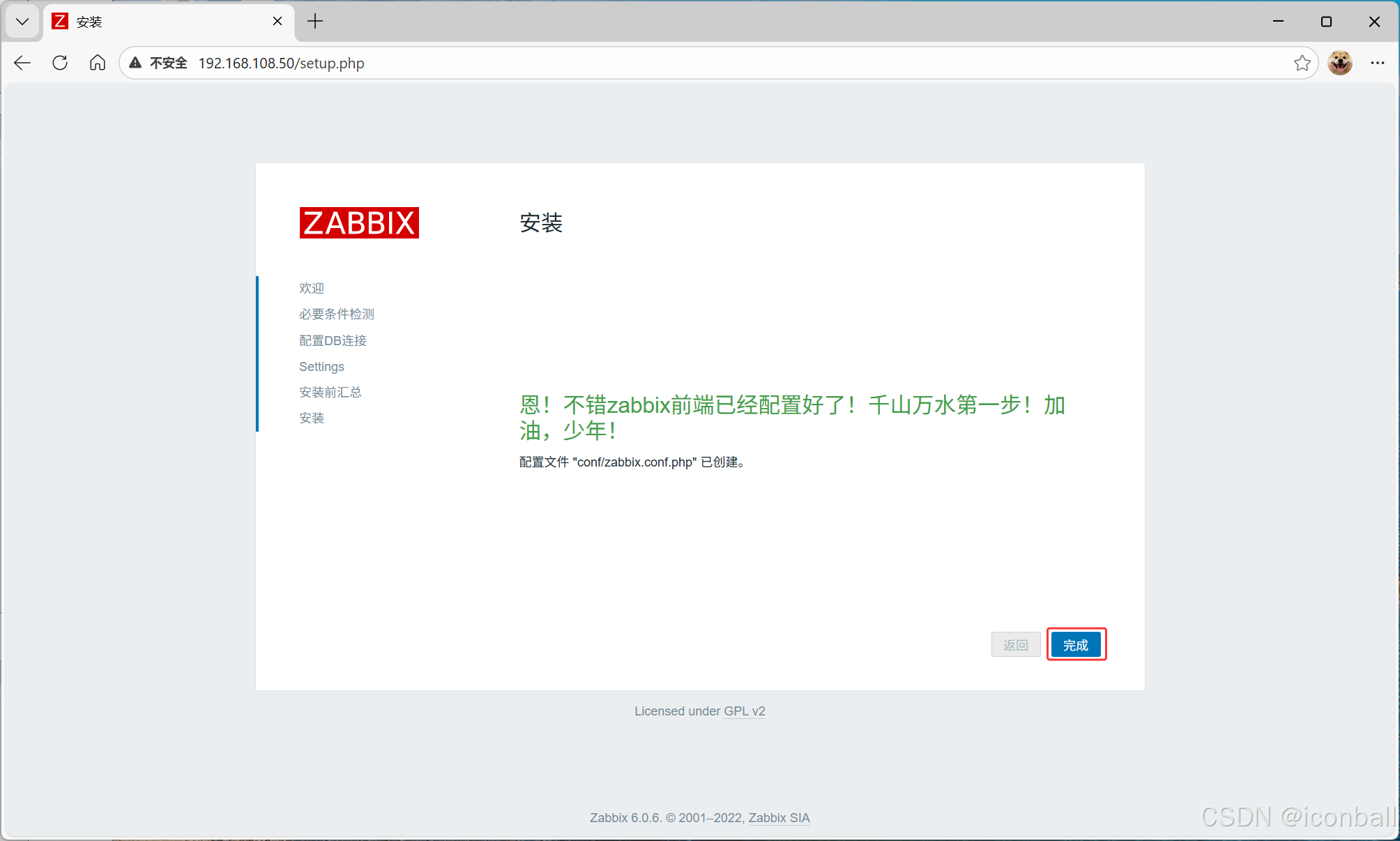Go back using the browser back arrow

click(22, 63)
